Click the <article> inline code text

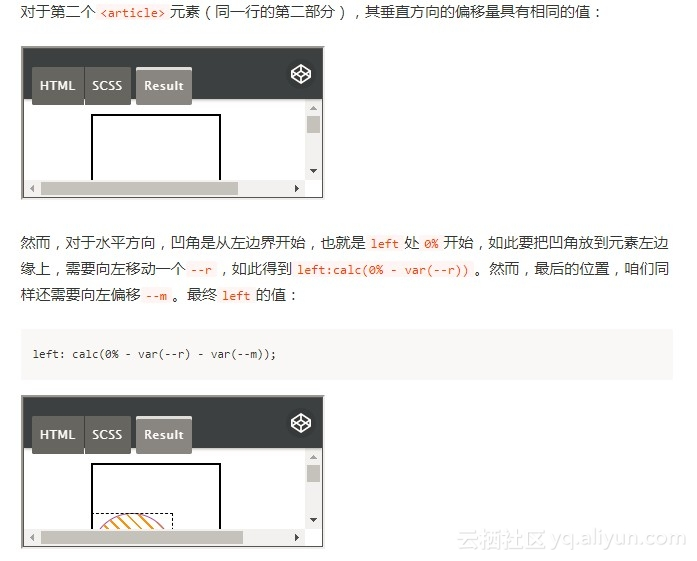click(132, 12)
